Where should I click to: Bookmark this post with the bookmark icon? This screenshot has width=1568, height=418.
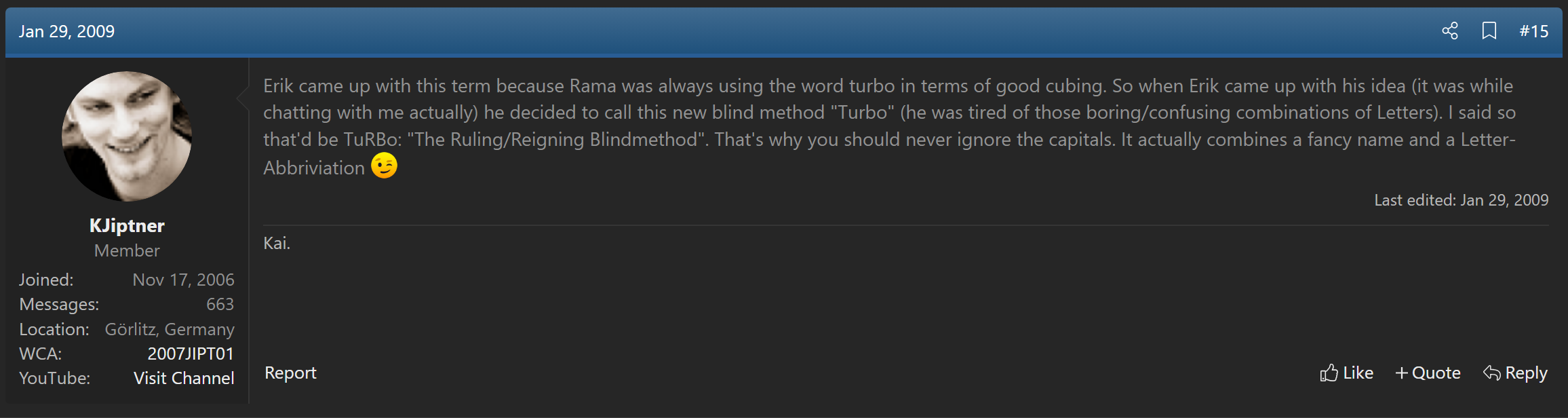1489,31
